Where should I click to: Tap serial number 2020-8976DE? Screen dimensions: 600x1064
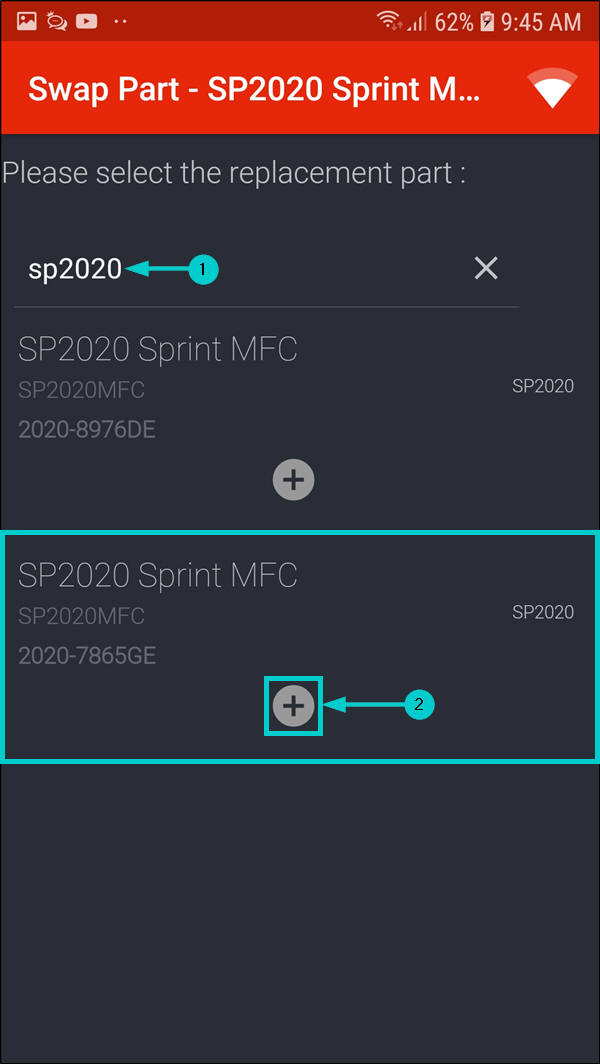pos(87,430)
